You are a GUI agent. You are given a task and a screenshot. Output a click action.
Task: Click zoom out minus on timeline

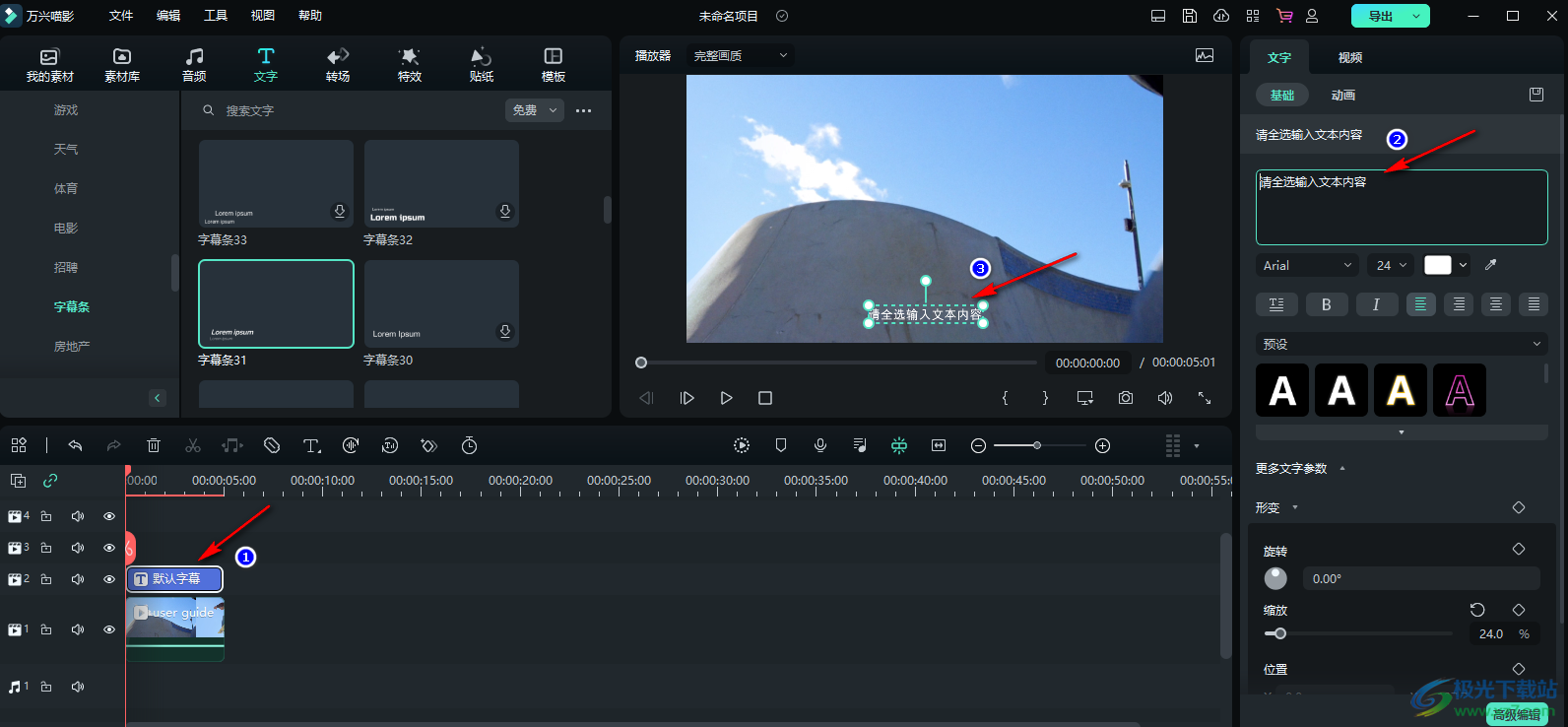coord(978,446)
